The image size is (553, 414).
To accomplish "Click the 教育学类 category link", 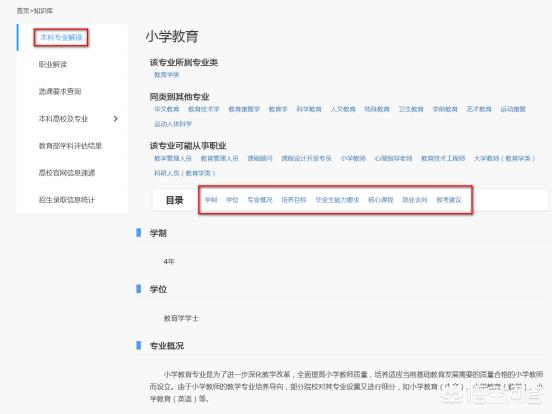I will [166, 75].
